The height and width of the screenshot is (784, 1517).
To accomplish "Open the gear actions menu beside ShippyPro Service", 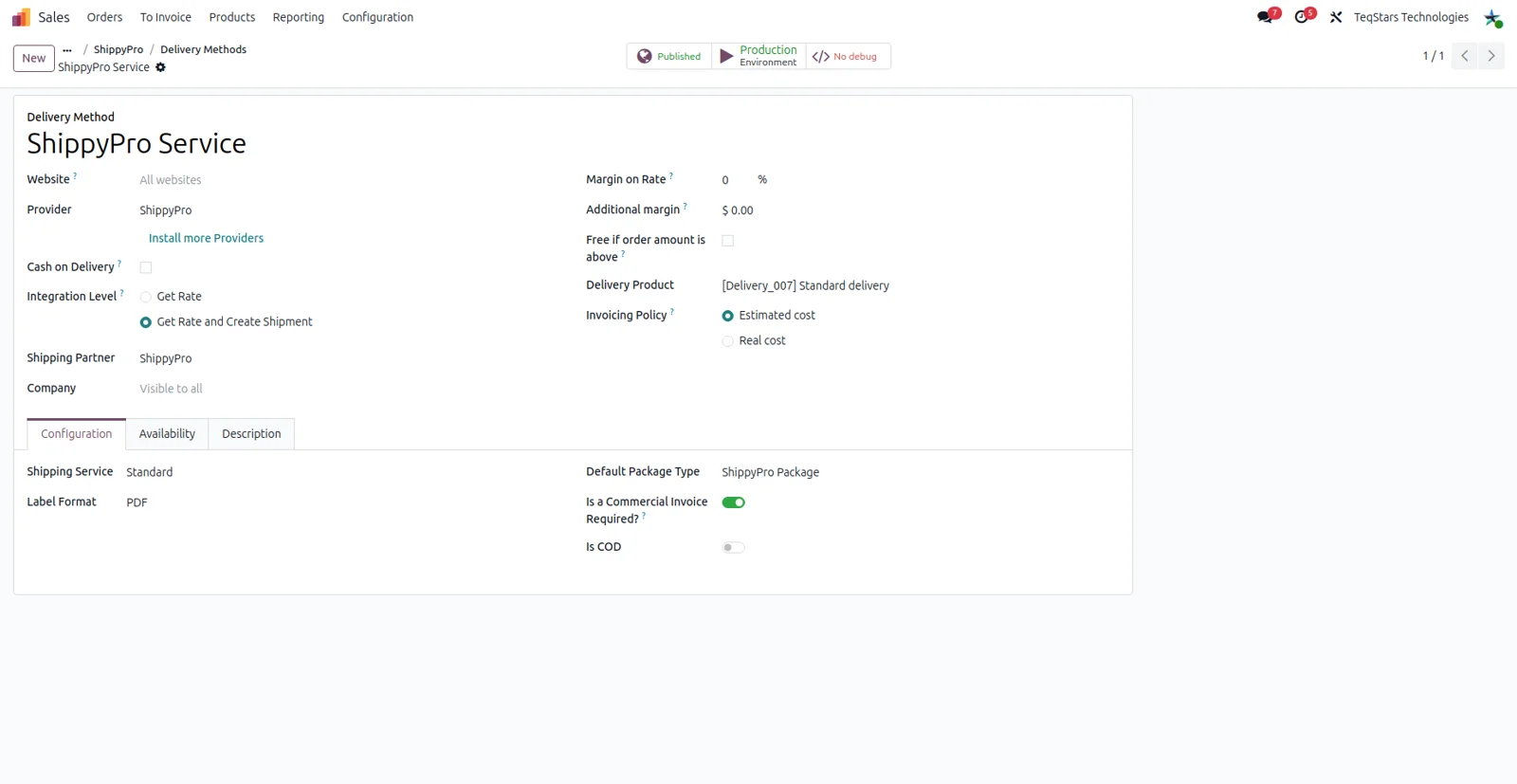I will (x=160, y=67).
